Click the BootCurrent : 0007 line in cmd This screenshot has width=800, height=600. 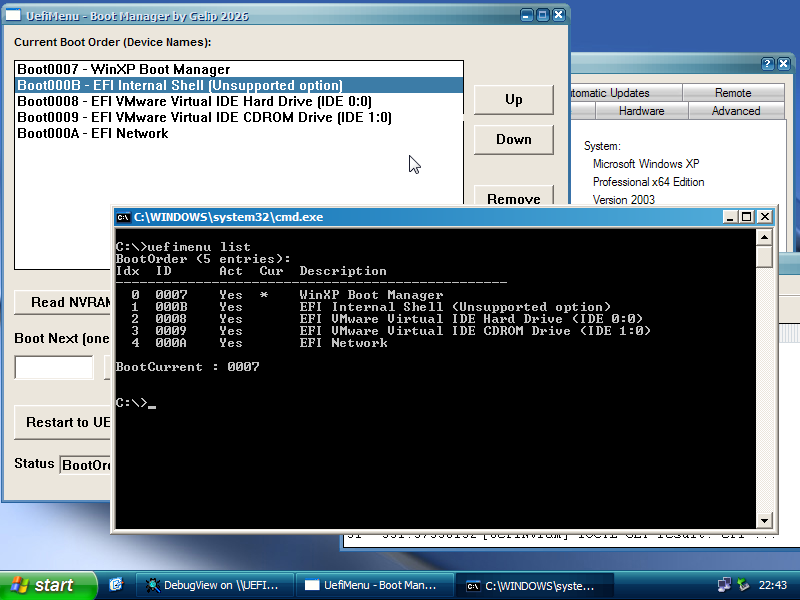187,367
